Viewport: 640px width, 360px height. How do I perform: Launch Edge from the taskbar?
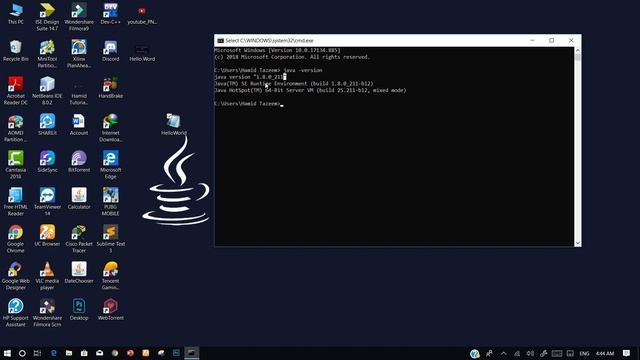53,353
